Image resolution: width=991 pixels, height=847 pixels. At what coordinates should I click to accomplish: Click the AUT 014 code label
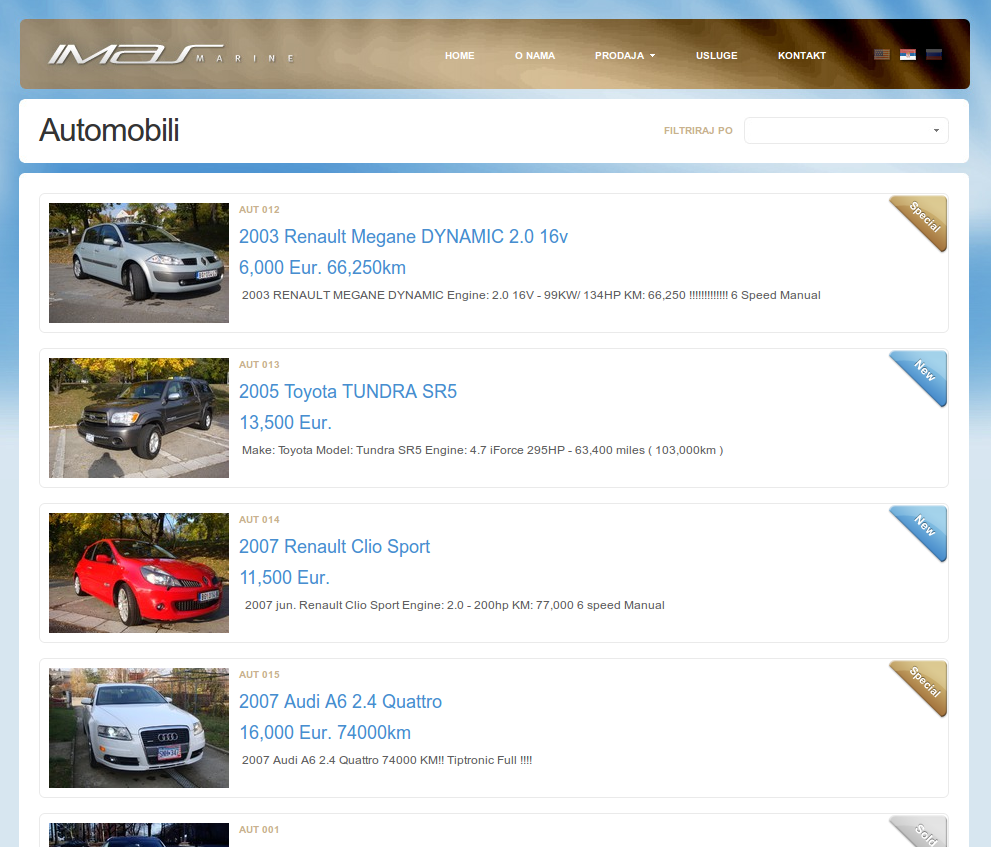tap(259, 519)
